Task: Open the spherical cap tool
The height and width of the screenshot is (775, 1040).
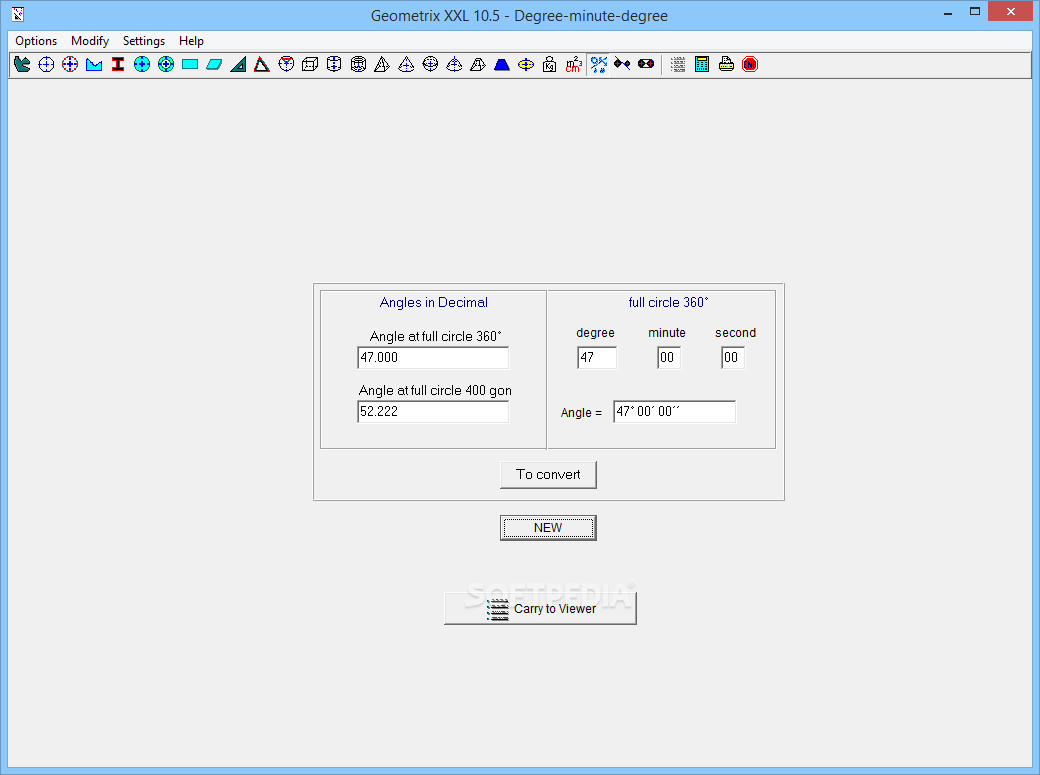Action: coord(454,64)
